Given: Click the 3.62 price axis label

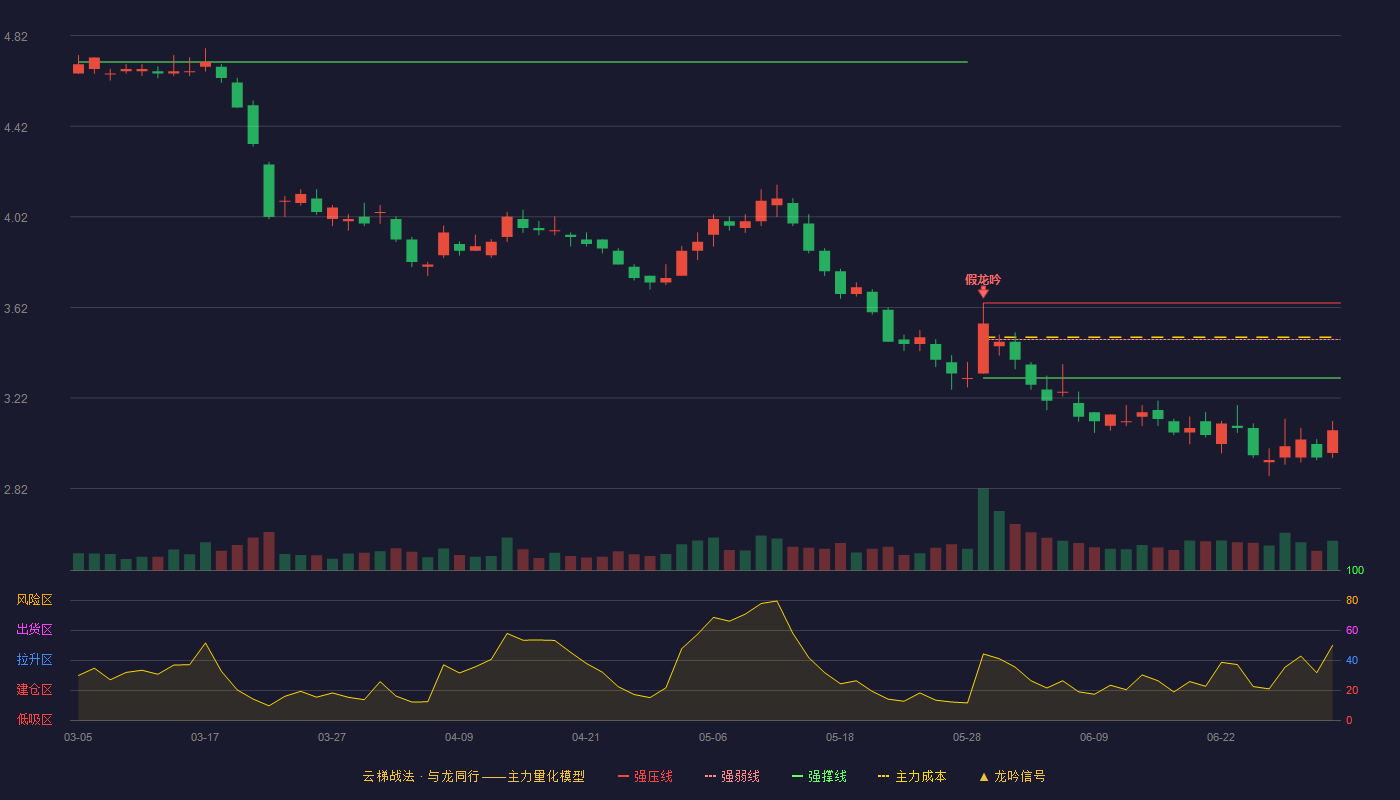Looking at the screenshot, I should pyautogui.click(x=16, y=309).
